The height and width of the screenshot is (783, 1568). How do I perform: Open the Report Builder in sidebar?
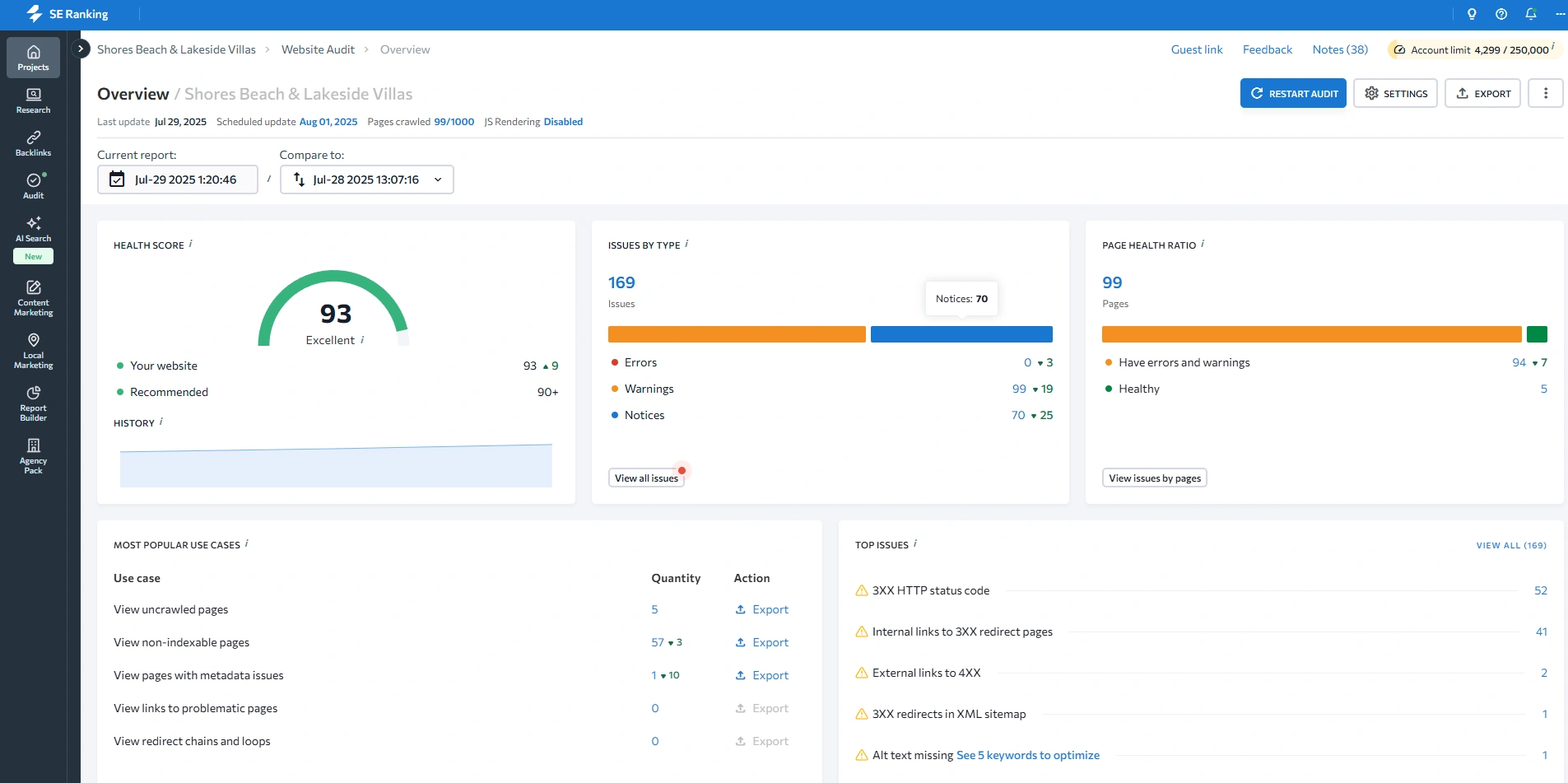pyautogui.click(x=33, y=403)
